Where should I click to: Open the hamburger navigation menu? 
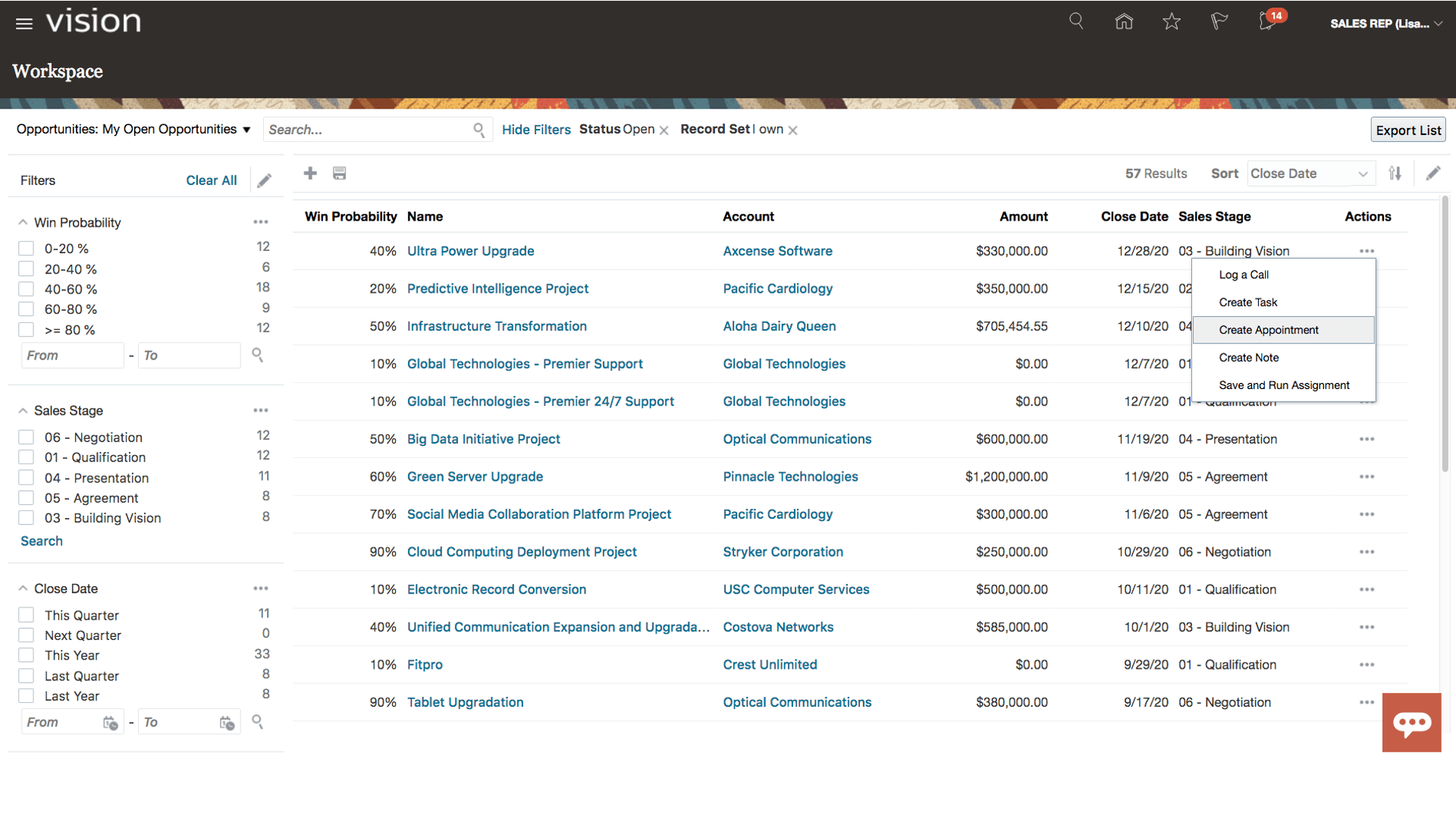[x=24, y=22]
